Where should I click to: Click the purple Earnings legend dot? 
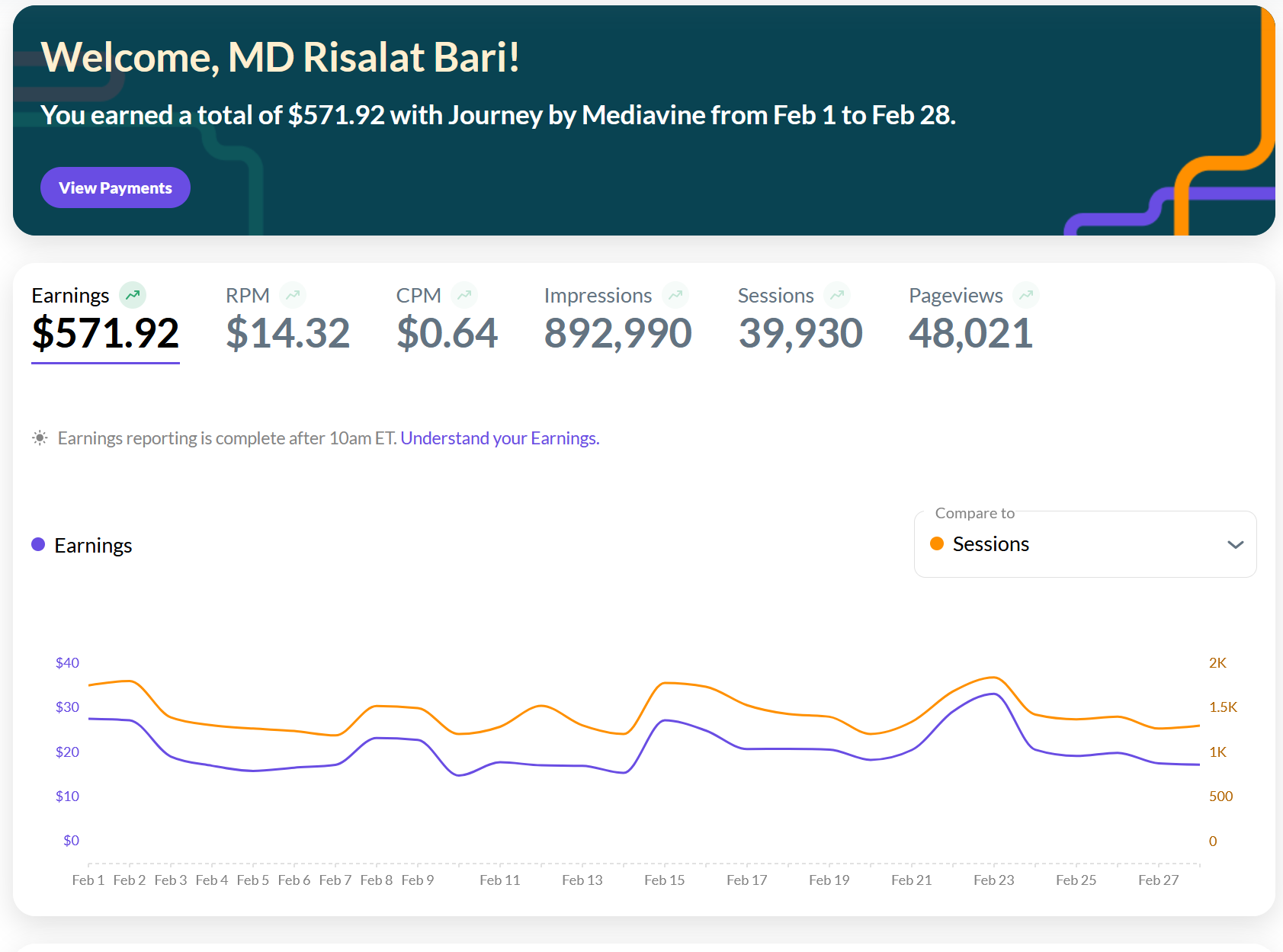tap(38, 544)
